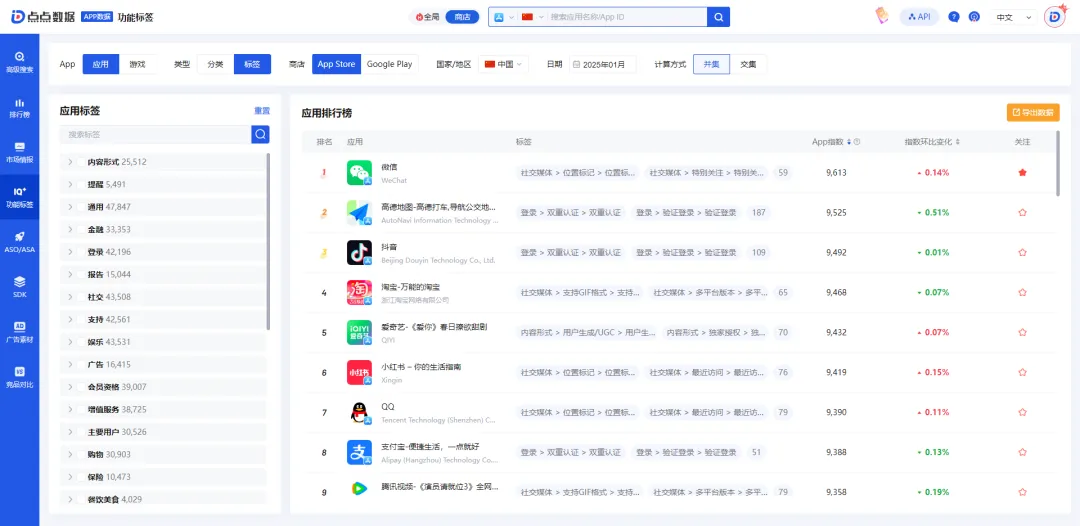Expand the 保险 tag group
The image size is (1080, 526).
[70, 477]
